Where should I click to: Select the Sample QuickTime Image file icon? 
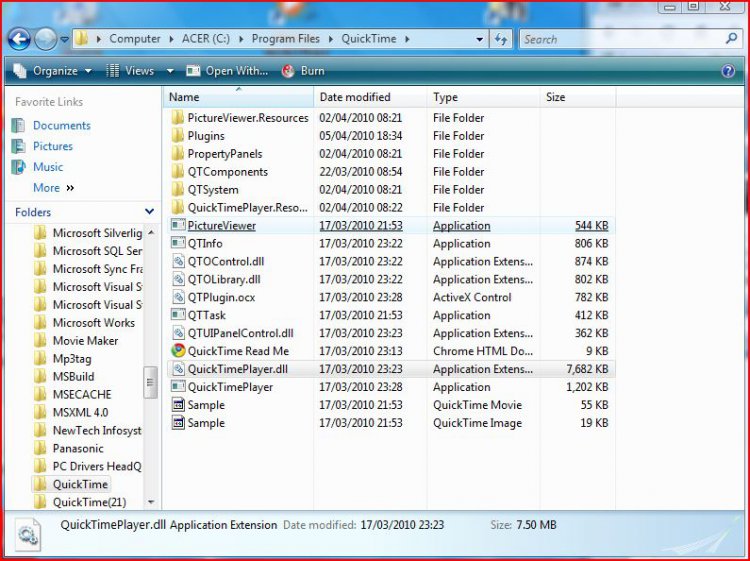click(x=178, y=423)
